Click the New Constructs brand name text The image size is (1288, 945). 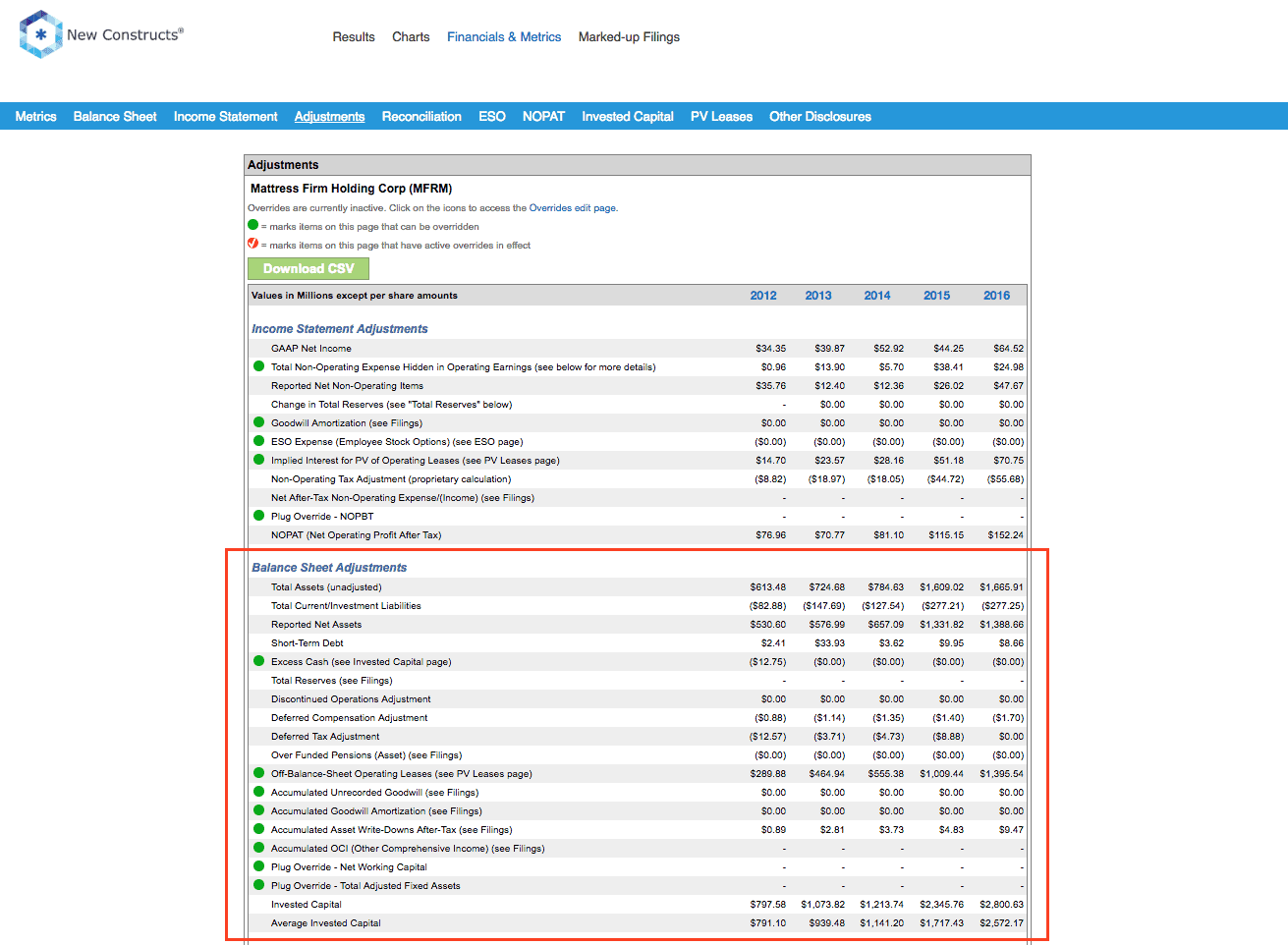click(125, 34)
